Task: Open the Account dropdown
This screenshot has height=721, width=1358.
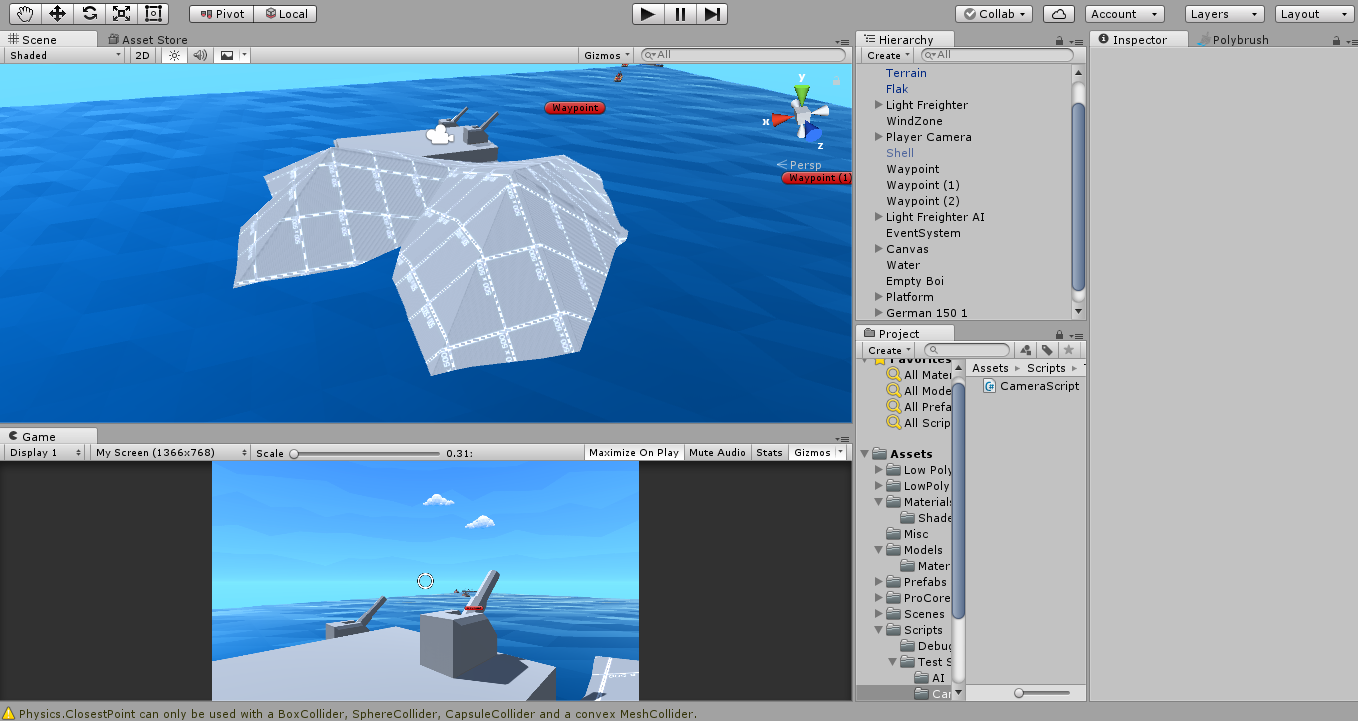Action: [1124, 14]
